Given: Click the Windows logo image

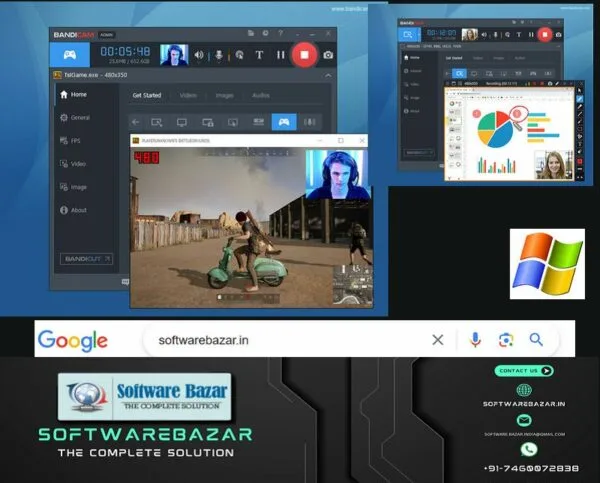Looking at the screenshot, I should [547, 264].
